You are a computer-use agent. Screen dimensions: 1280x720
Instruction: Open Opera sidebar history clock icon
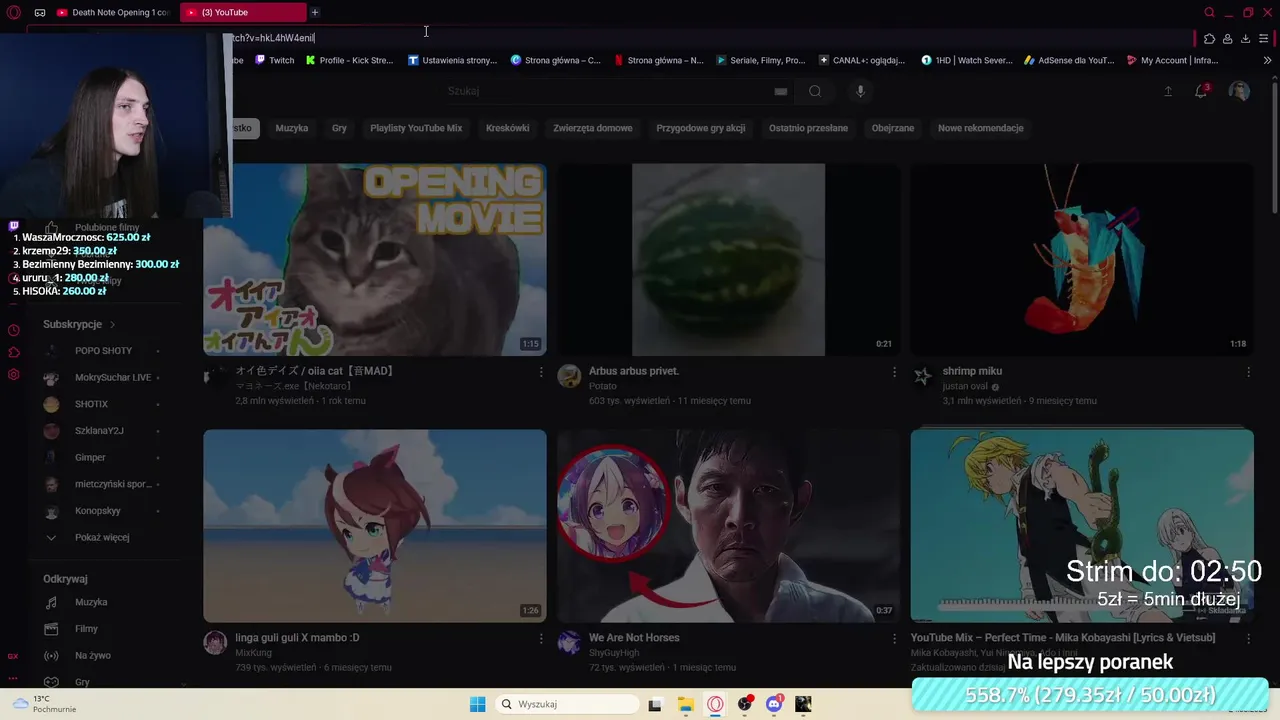click(x=14, y=330)
